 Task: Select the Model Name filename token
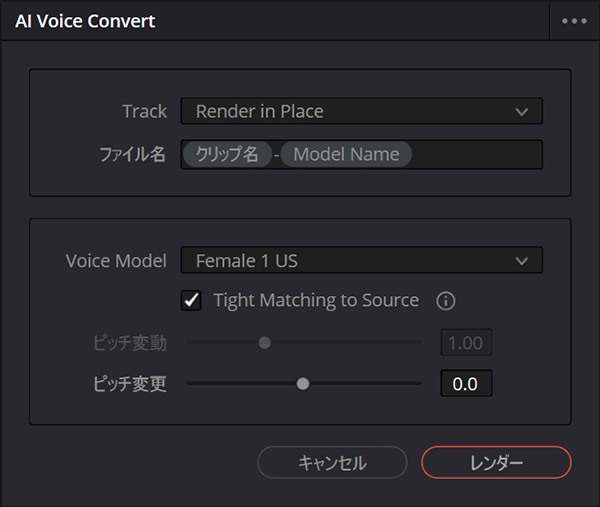tap(346, 154)
